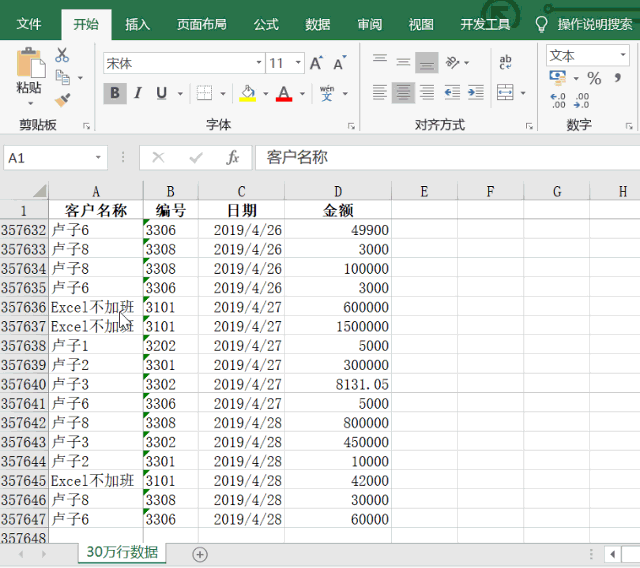The height and width of the screenshot is (568, 640).
Task: Expand Name Box dropdown arrow
Action: coord(98,158)
